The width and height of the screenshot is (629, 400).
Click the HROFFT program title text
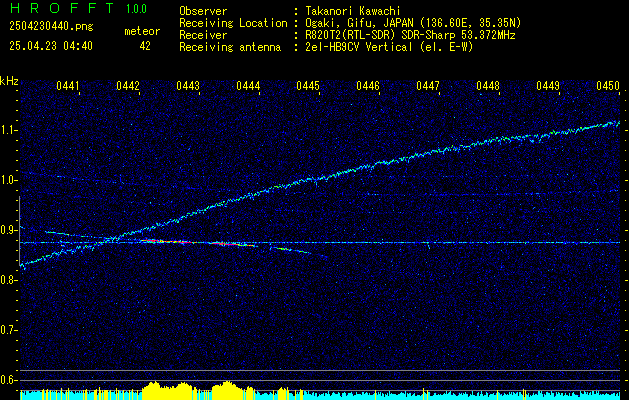tap(61, 8)
